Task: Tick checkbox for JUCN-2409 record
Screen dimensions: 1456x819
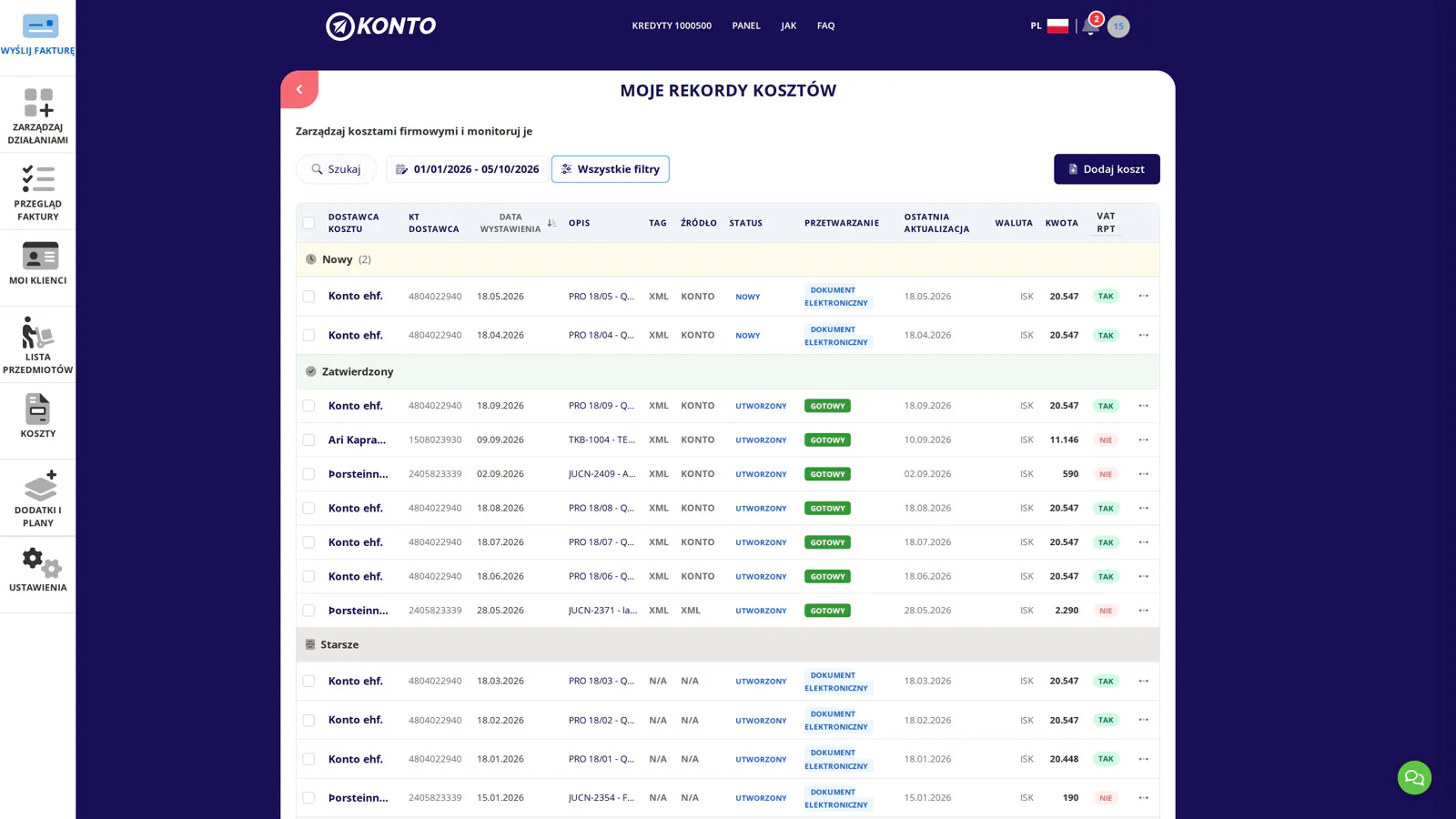Action: pyautogui.click(x=308, y=474)
